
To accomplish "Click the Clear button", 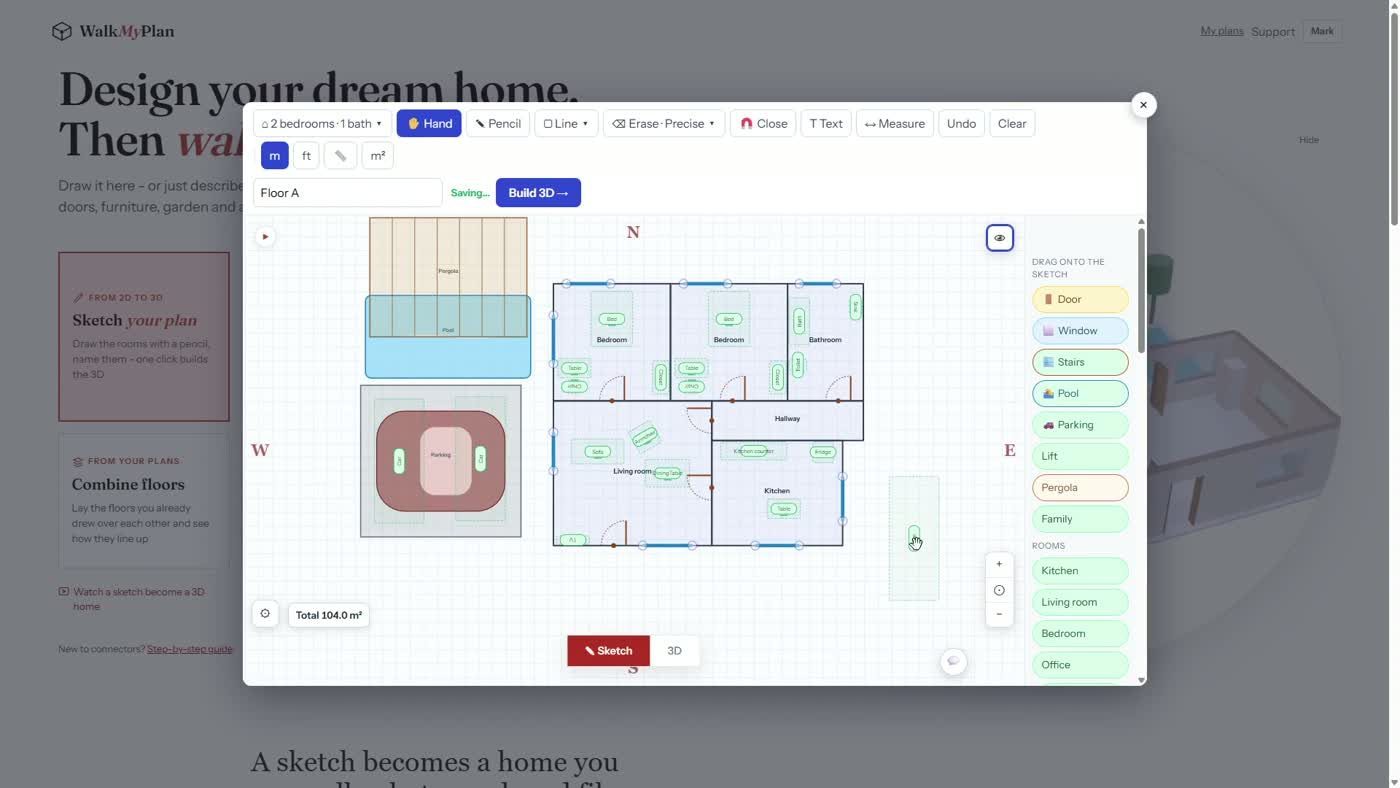I will coord(1012,123).
